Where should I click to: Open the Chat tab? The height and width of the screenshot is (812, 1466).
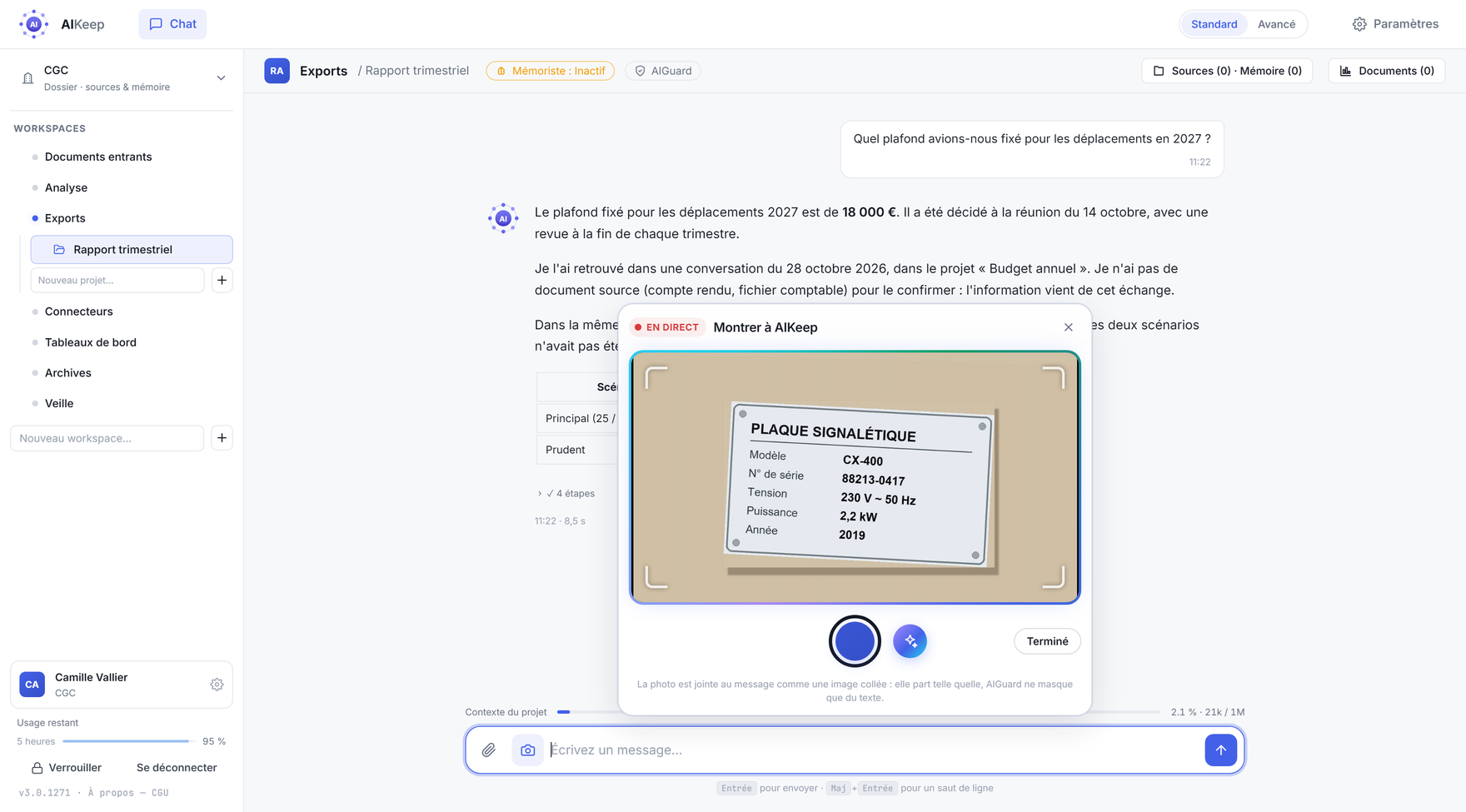tap(172, 24)
